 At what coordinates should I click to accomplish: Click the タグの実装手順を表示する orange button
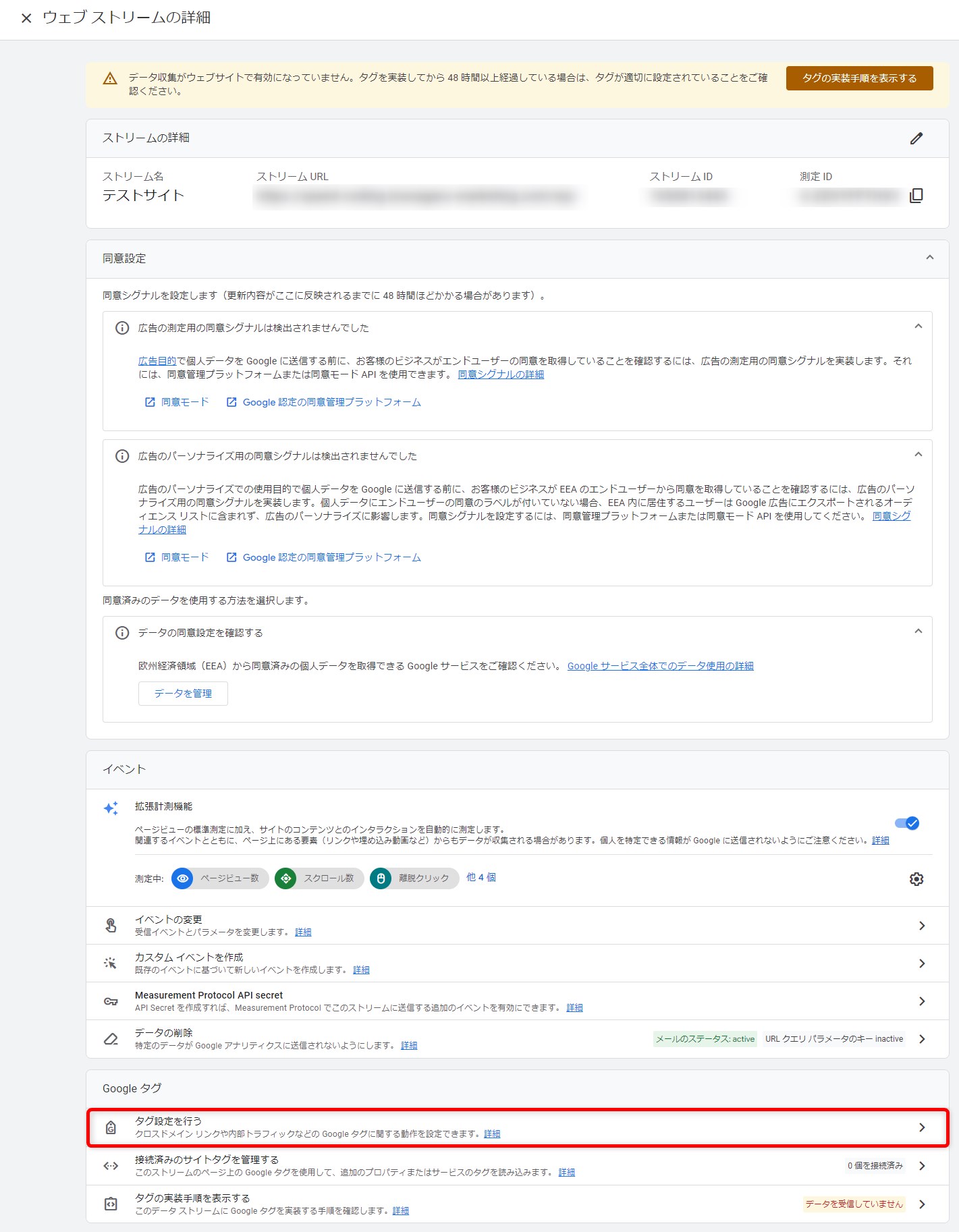(x=859, y=78)
